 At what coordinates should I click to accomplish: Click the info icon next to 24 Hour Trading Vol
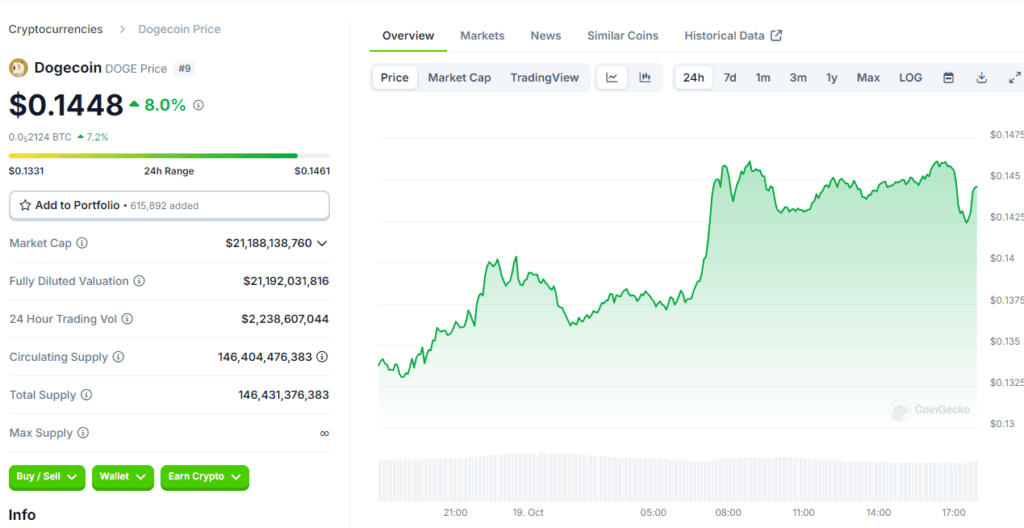[127, 319]
